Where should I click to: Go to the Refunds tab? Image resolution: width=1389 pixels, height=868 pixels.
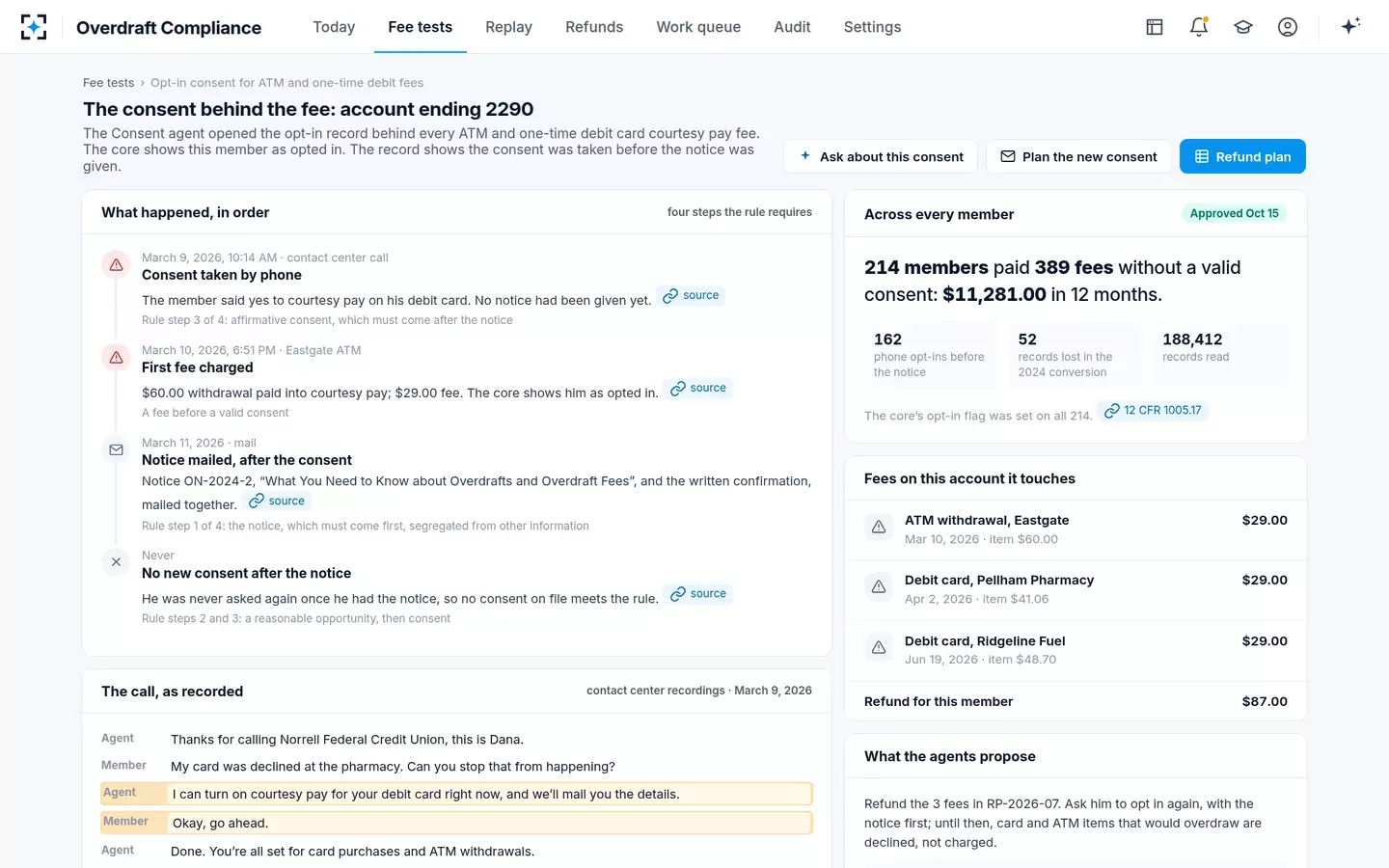click(x=594, y=27)
